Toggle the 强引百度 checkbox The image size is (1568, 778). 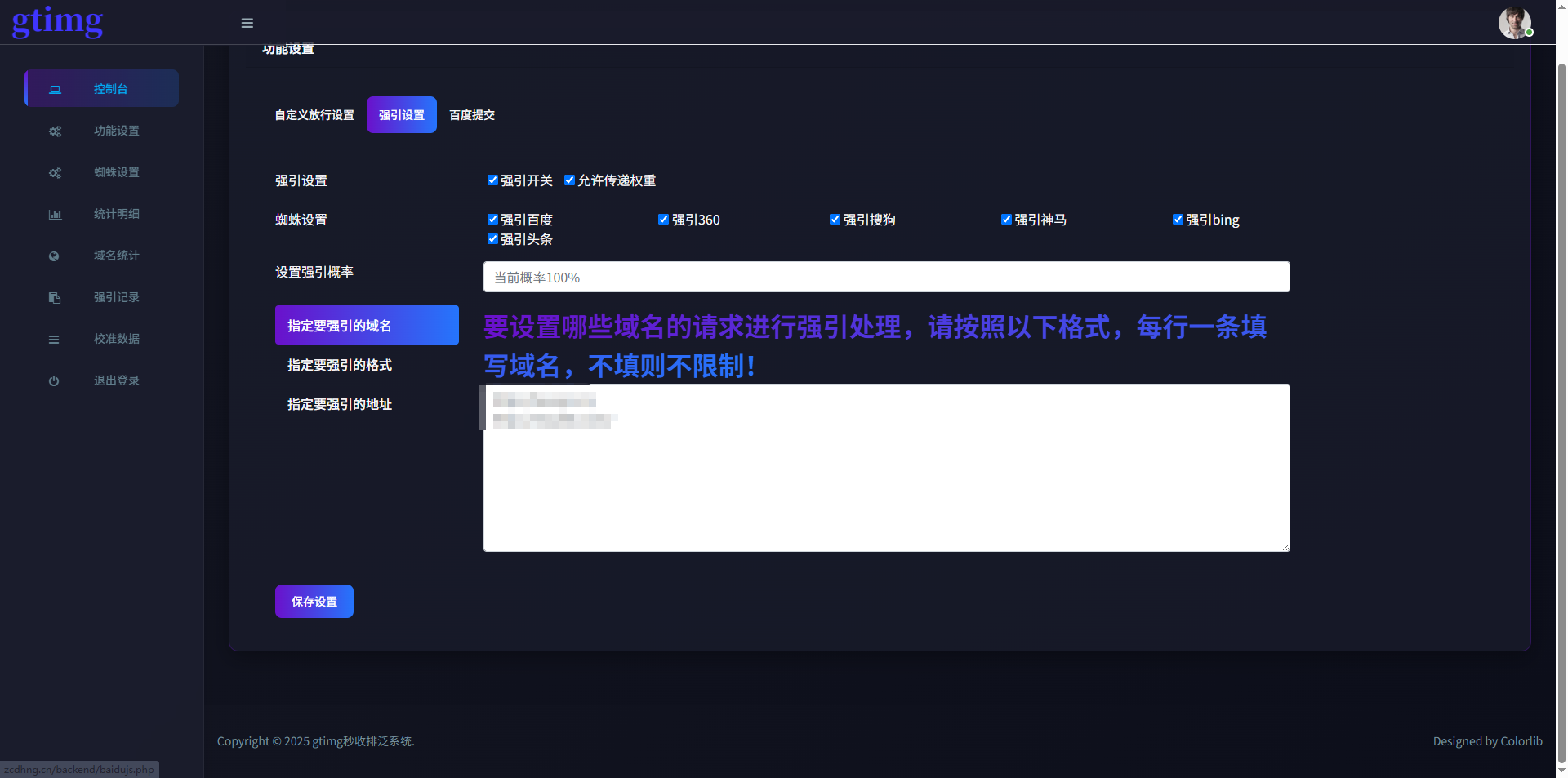492,220
